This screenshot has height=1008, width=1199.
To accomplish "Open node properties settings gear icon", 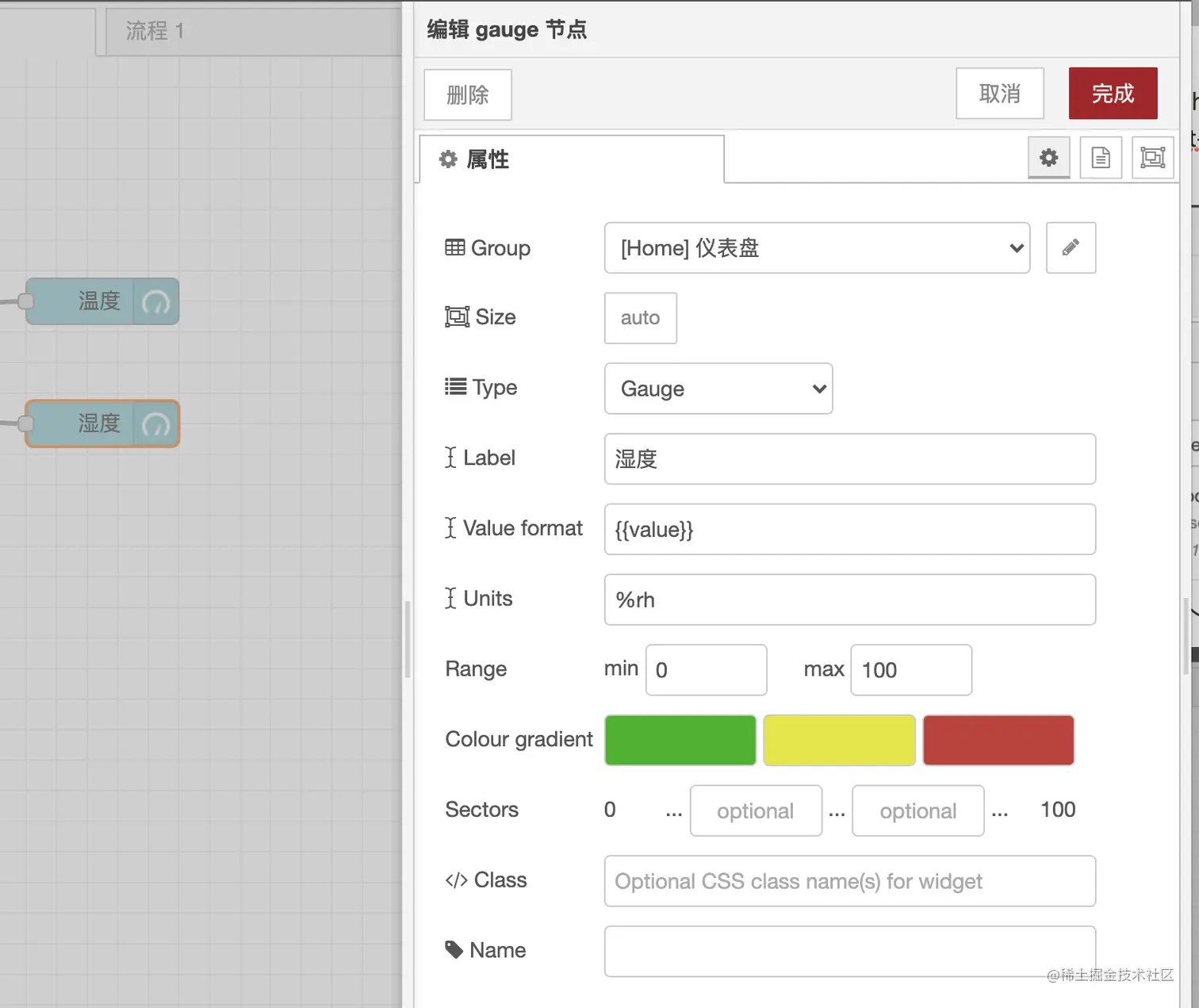I will pos(1048,158).
